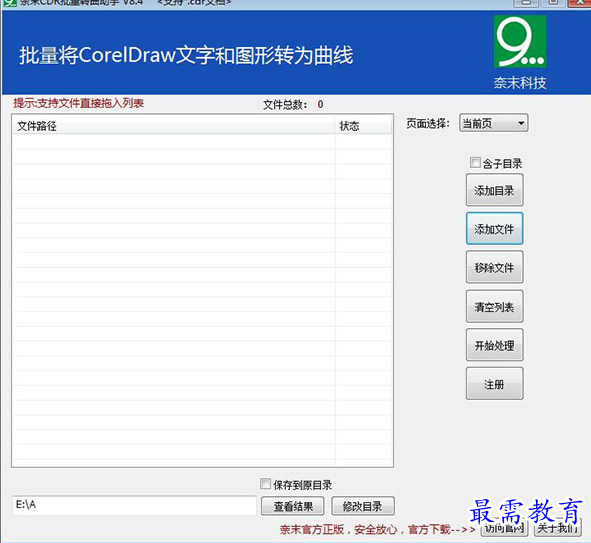This screenshot has width=591, height=543.
Task: Click the 添加目录 button
Action: tap(495, 190)
